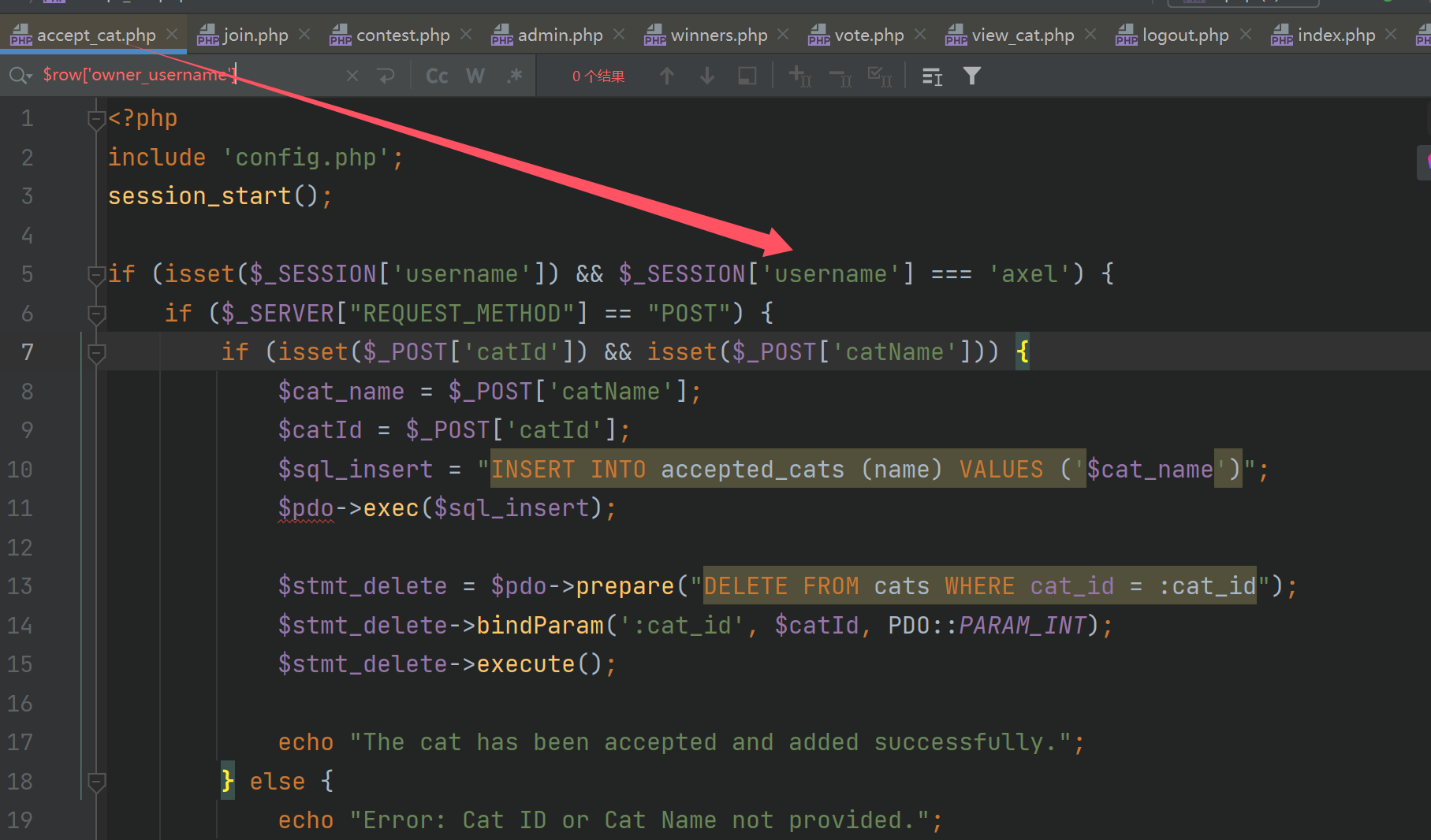Open the search history magnifier icon

coord(20,76)
